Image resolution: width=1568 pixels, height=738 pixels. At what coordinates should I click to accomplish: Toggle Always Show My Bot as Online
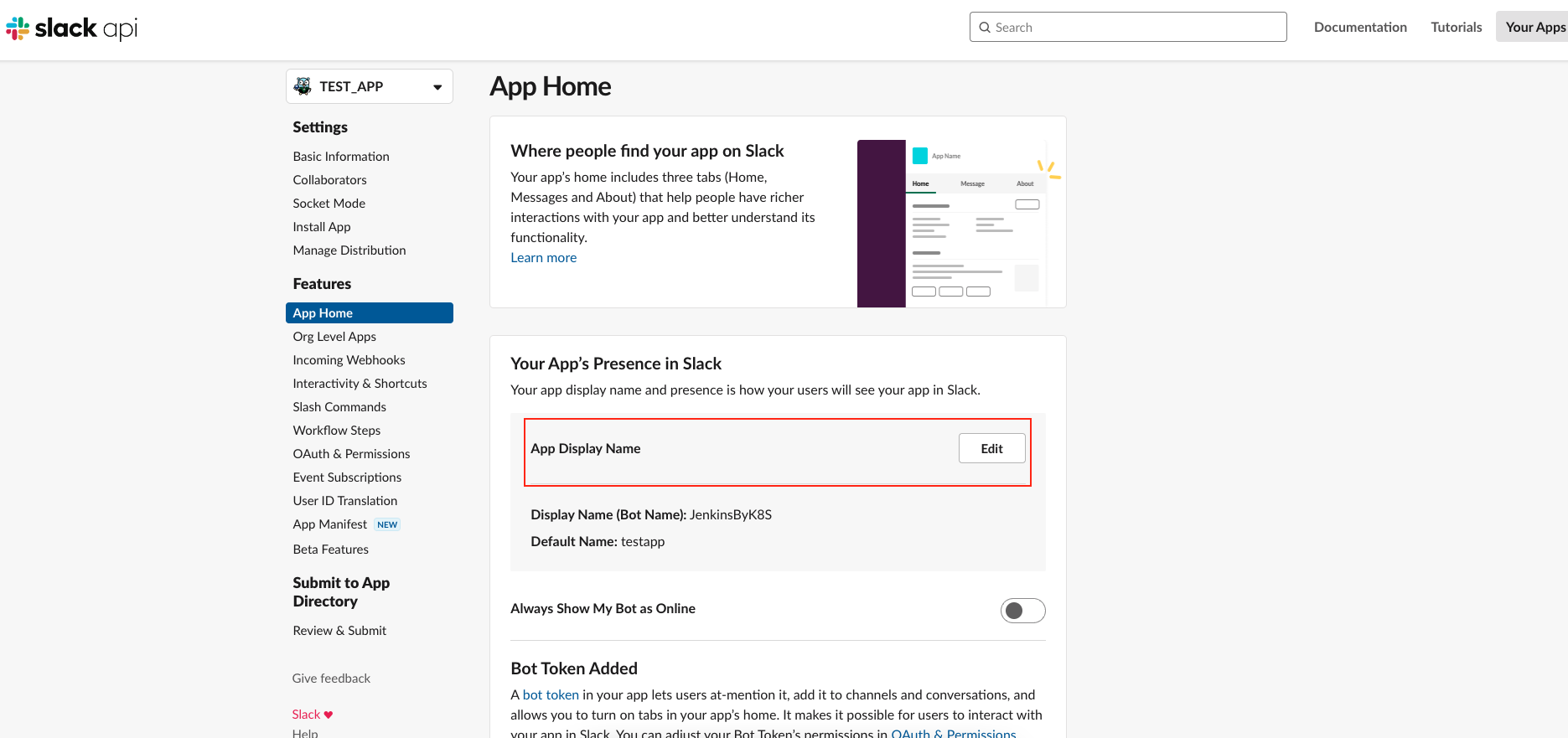tap(1022, 611)
